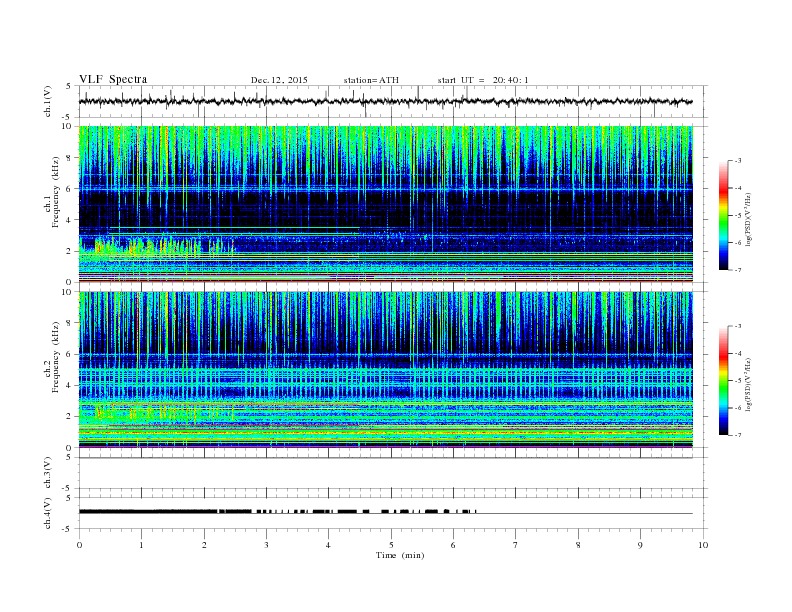Viewport: 792px width, 612px height.
Task: Click the time axis tick label '2'
Action: pos(204,545)
